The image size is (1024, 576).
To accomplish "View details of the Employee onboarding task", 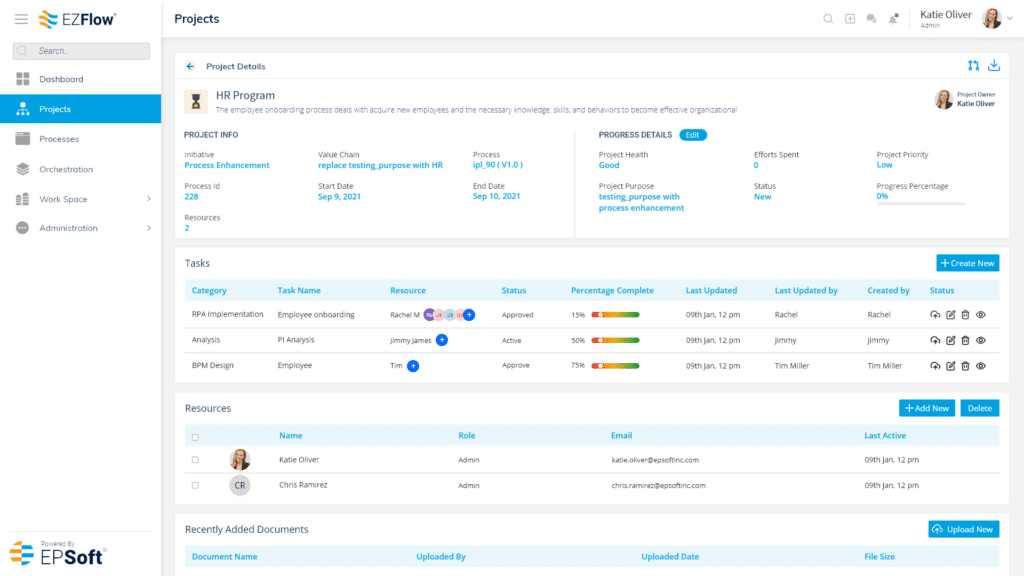I will pyautogui.click(x=981, y=314).
